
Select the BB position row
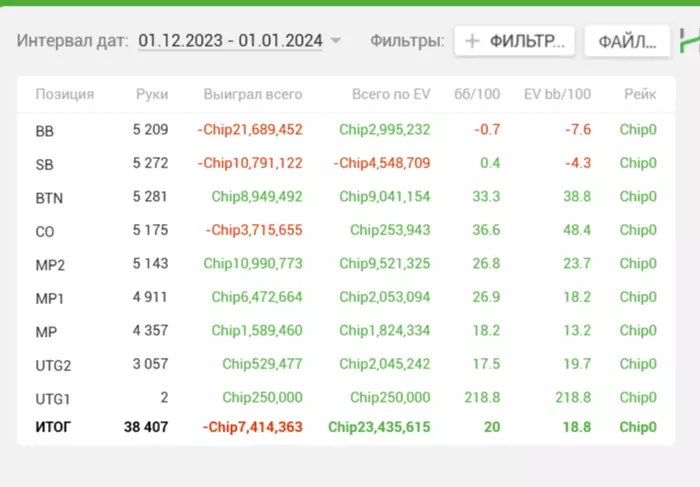point(45,130)
